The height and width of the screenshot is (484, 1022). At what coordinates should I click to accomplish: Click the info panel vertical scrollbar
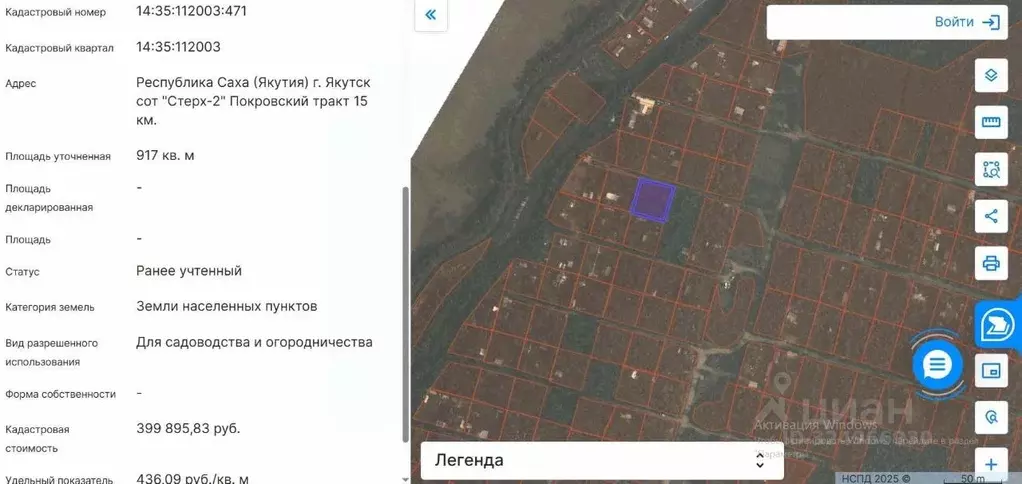(407, 314)
